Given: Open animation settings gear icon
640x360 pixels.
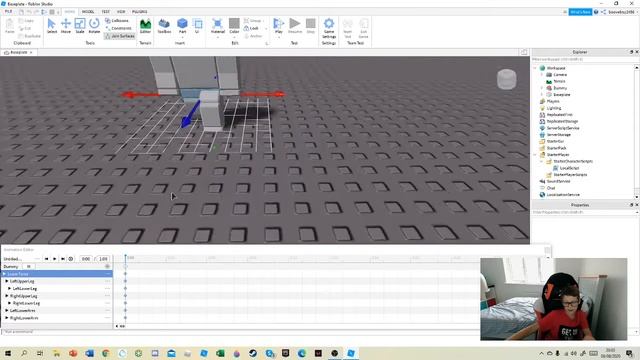Looking at the screenshot, I should [x=107, y=266].
